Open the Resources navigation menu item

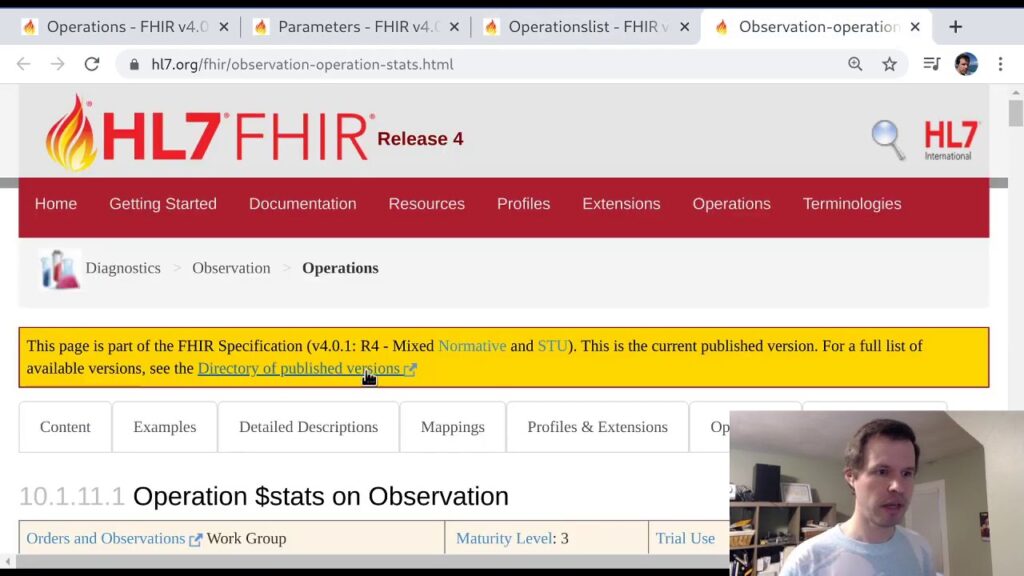click(426, 204)
